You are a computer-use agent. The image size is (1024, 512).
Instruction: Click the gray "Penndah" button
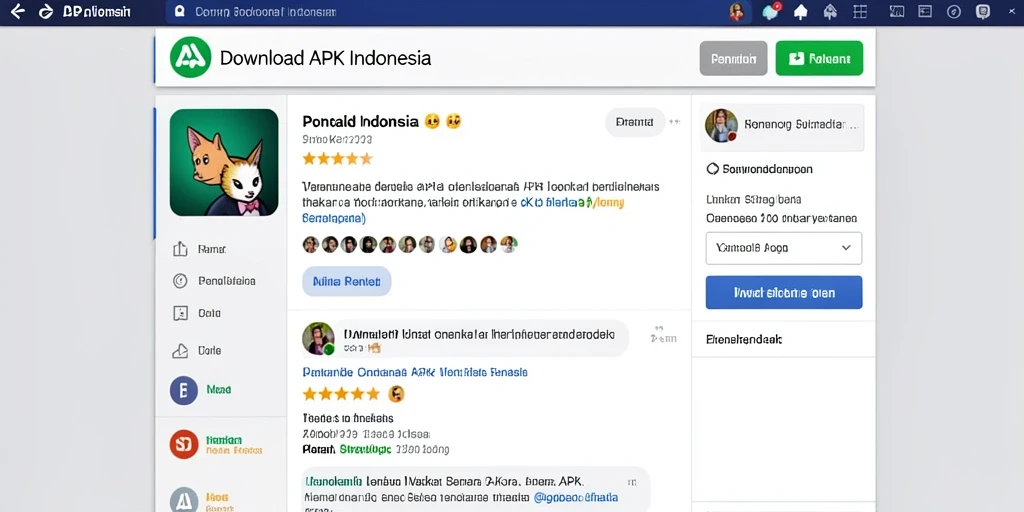click(733, 59)
